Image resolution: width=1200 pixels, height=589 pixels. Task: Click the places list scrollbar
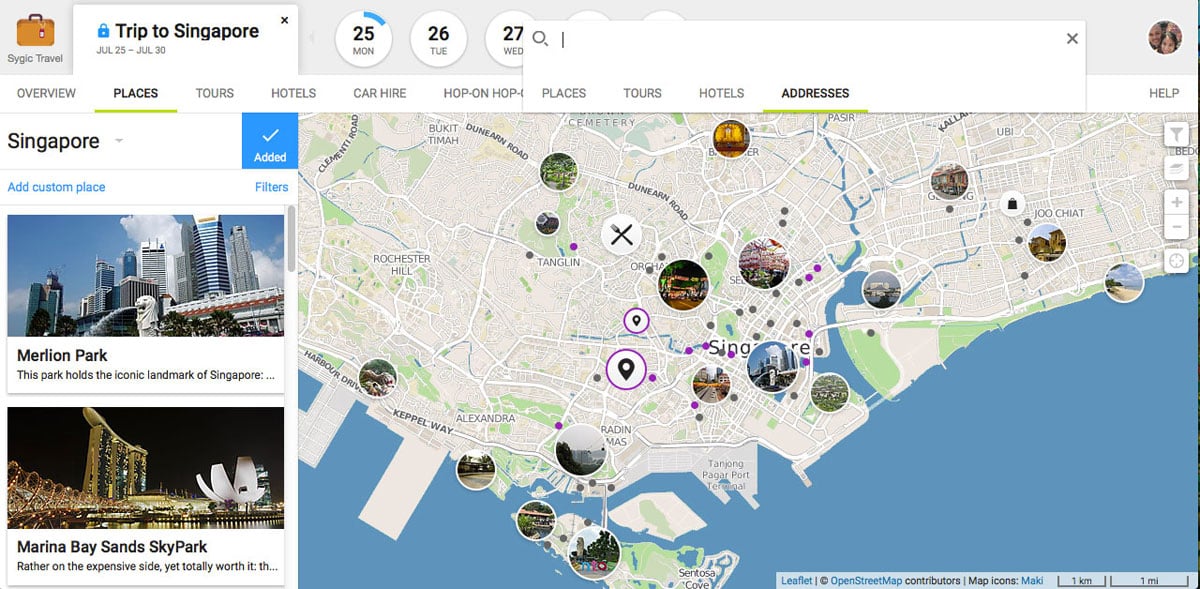click(x=291, y=240)
